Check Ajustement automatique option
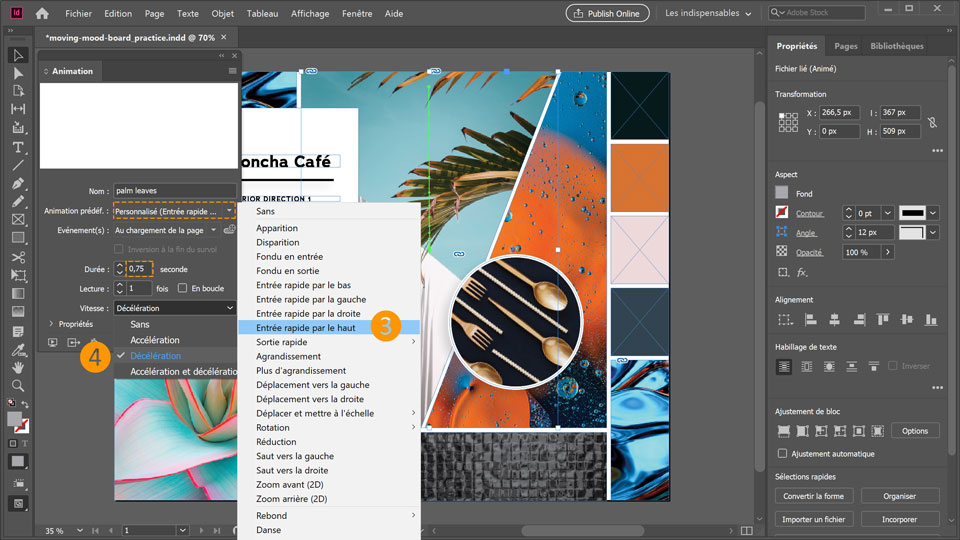The width and height of the screenshot is (960, 540). [782, 454]
